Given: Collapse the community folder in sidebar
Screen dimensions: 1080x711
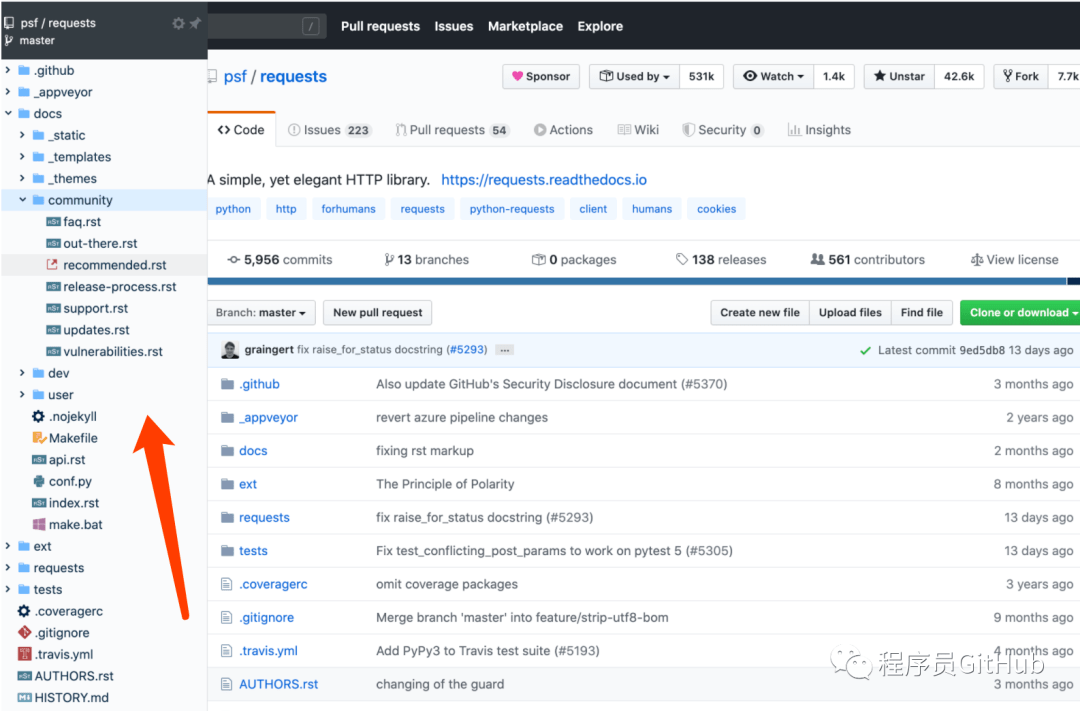Looking at the screenshot, I should pos(23,200).
